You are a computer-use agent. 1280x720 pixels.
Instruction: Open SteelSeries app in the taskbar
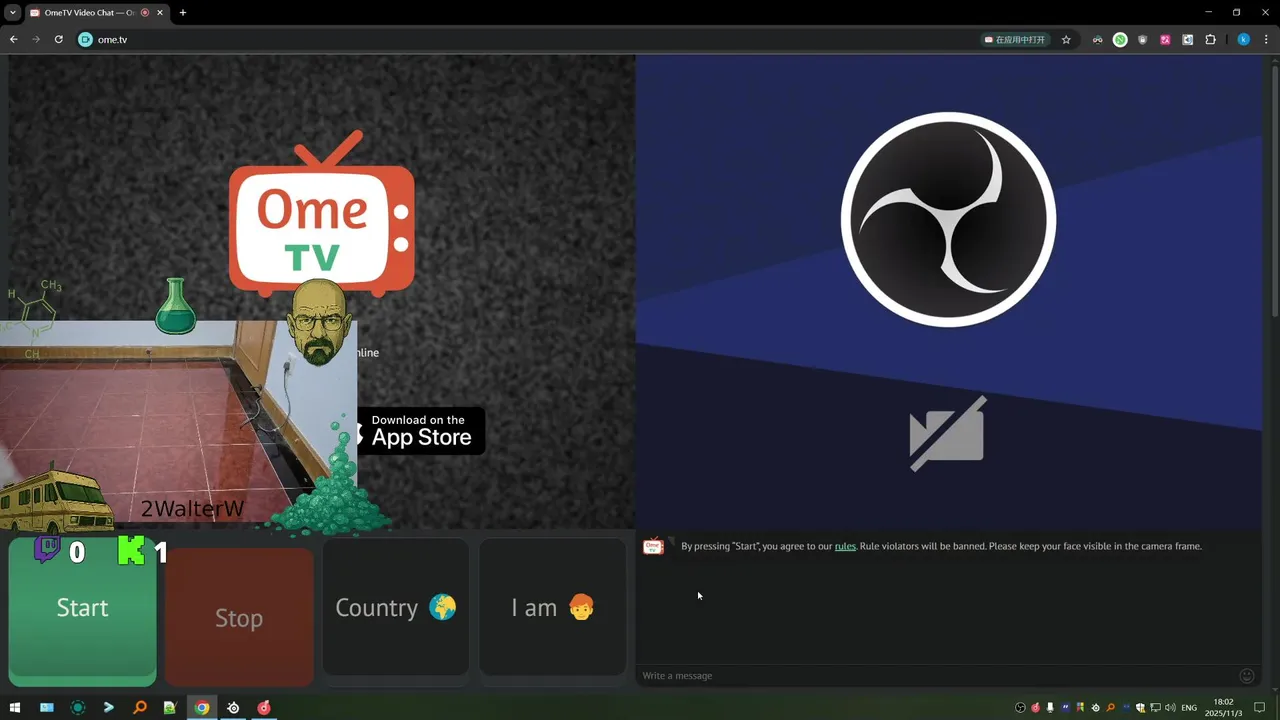pyautogui.click(x=233, y=708)
